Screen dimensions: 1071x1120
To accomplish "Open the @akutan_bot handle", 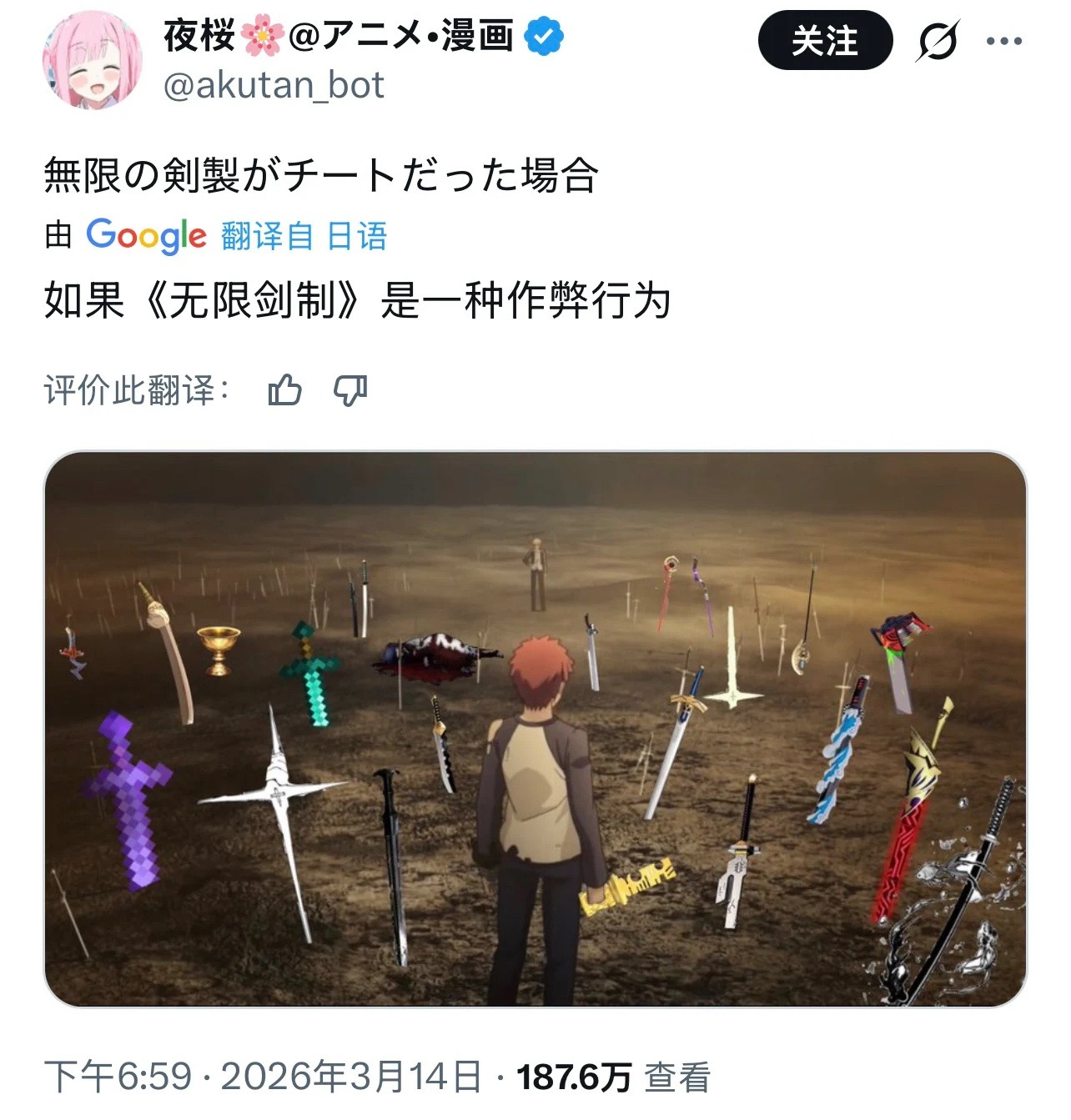I will click(274, 85).
